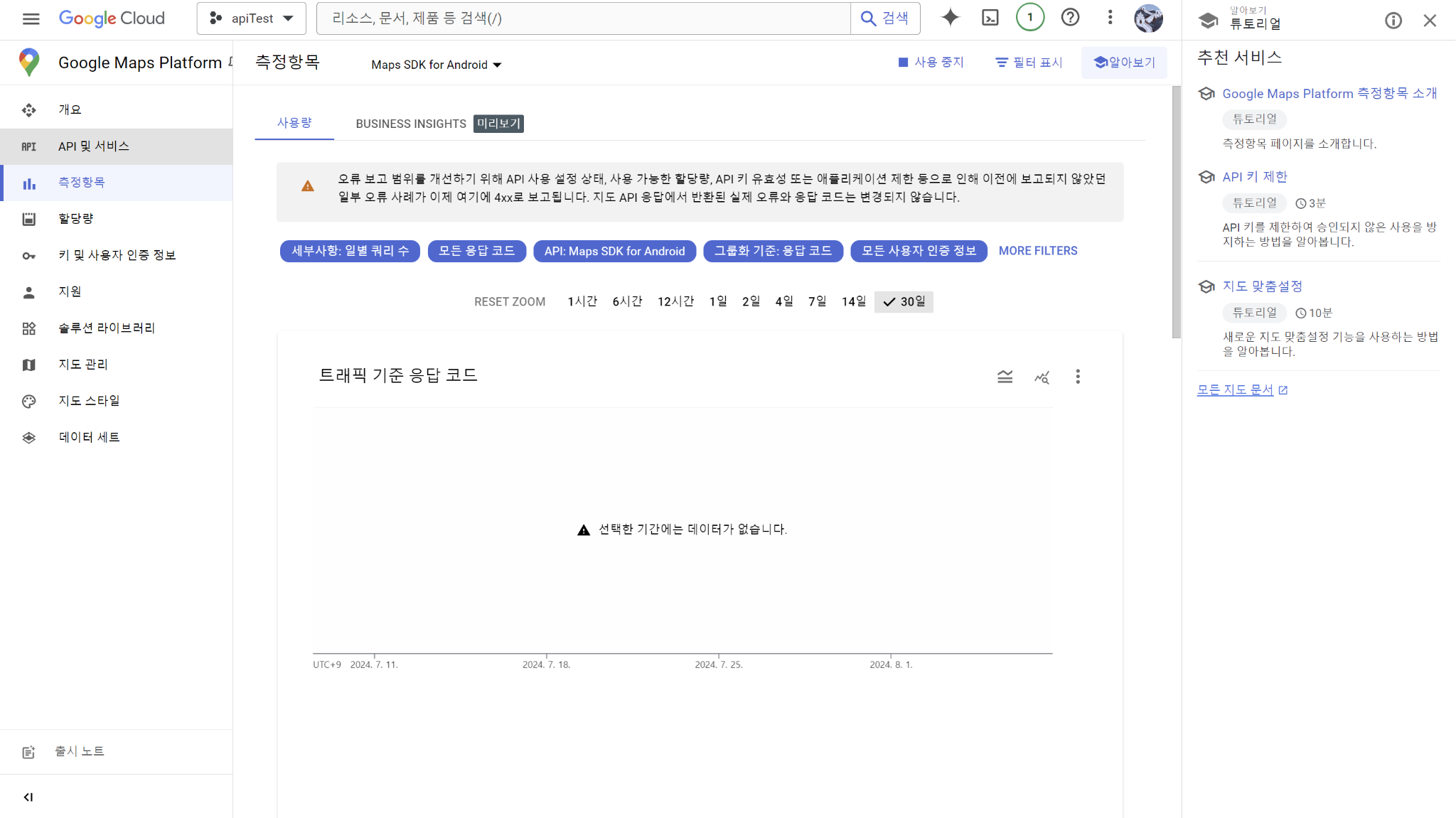Viewport: 1456px width, 818px height.
Task: Select the 30일 time range
Action: [904, 302]
